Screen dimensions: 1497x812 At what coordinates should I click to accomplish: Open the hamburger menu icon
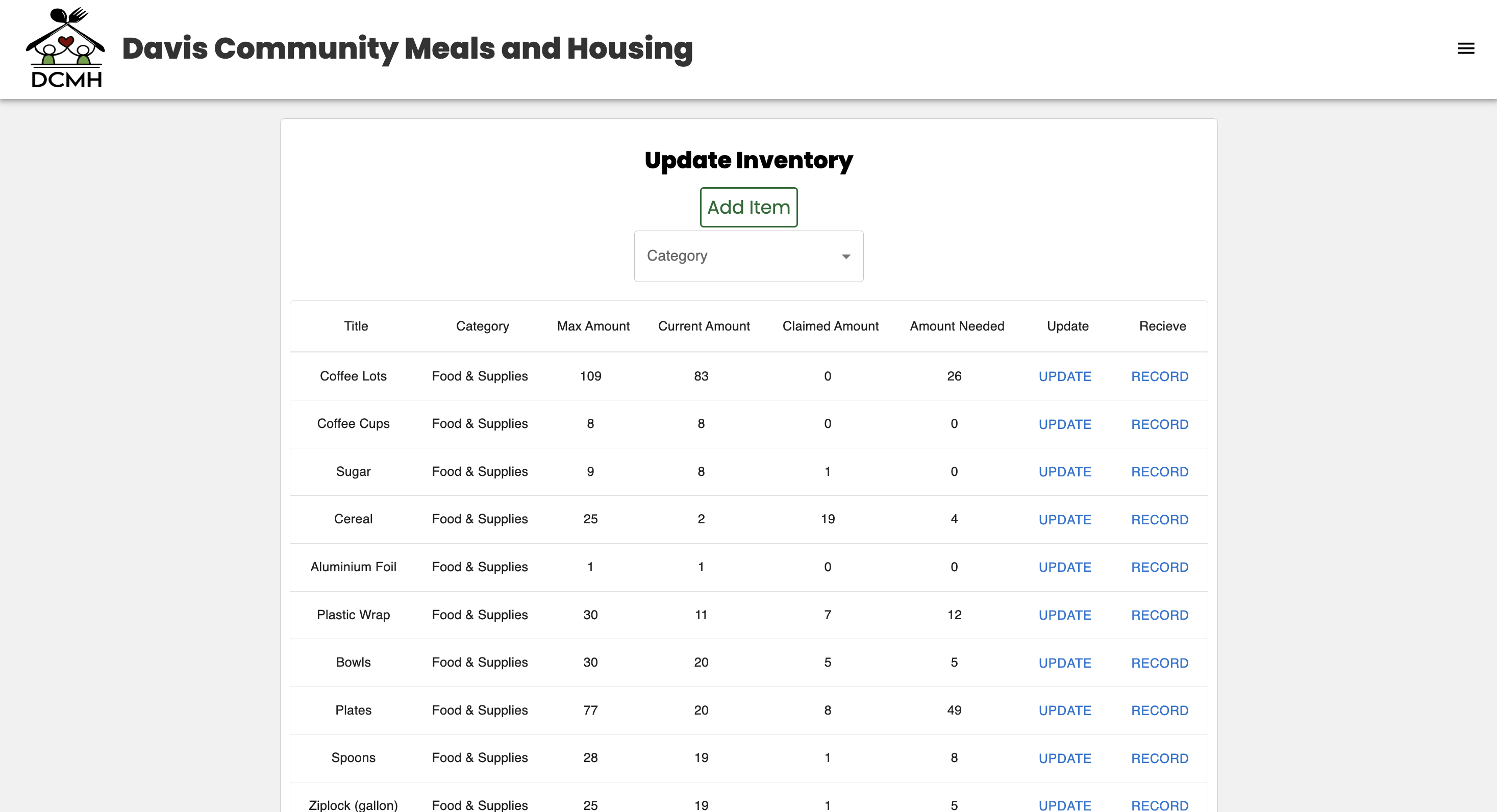[1465, 48]
